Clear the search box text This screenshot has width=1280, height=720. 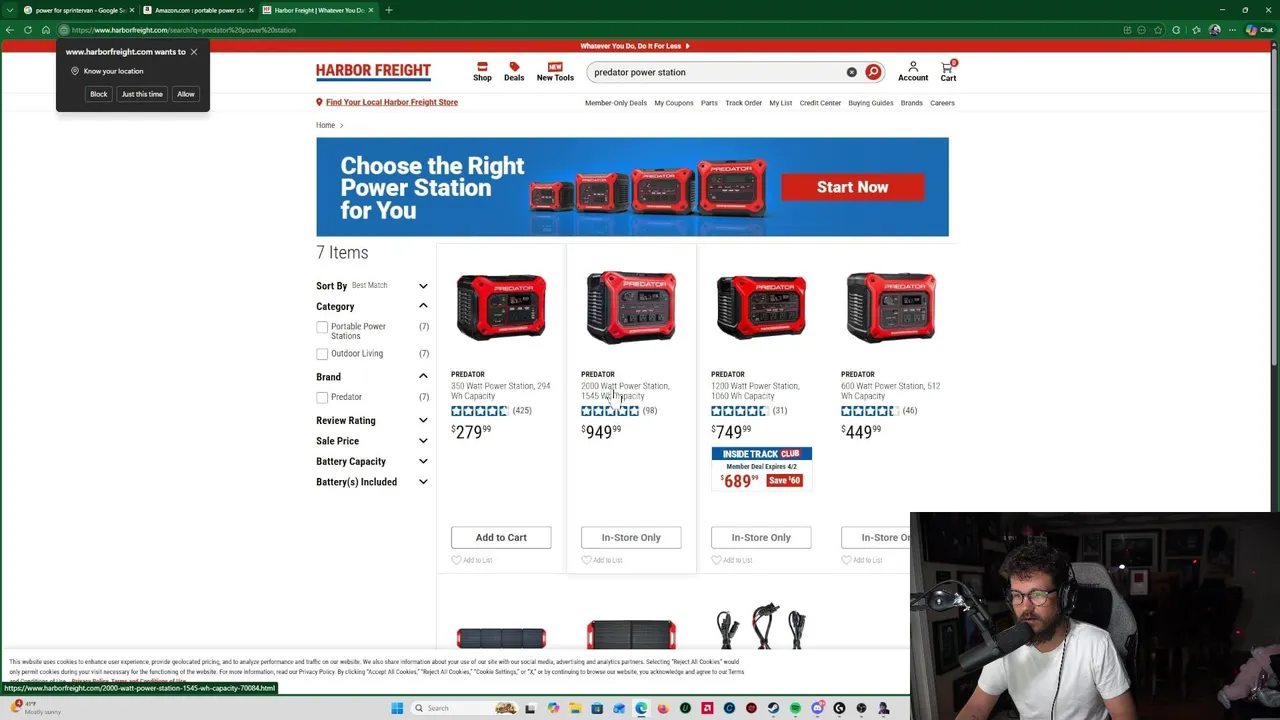pos(851,72)
